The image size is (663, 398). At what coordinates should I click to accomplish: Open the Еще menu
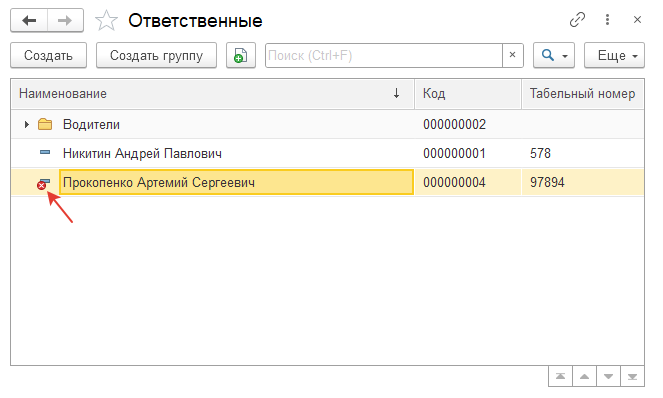tap(614, 55)
